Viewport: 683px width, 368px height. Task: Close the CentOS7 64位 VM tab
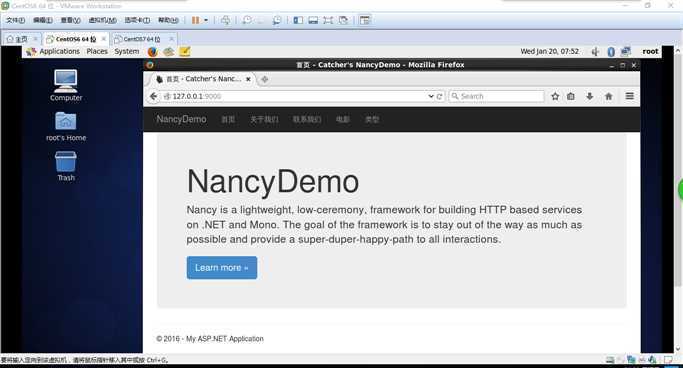172,39
